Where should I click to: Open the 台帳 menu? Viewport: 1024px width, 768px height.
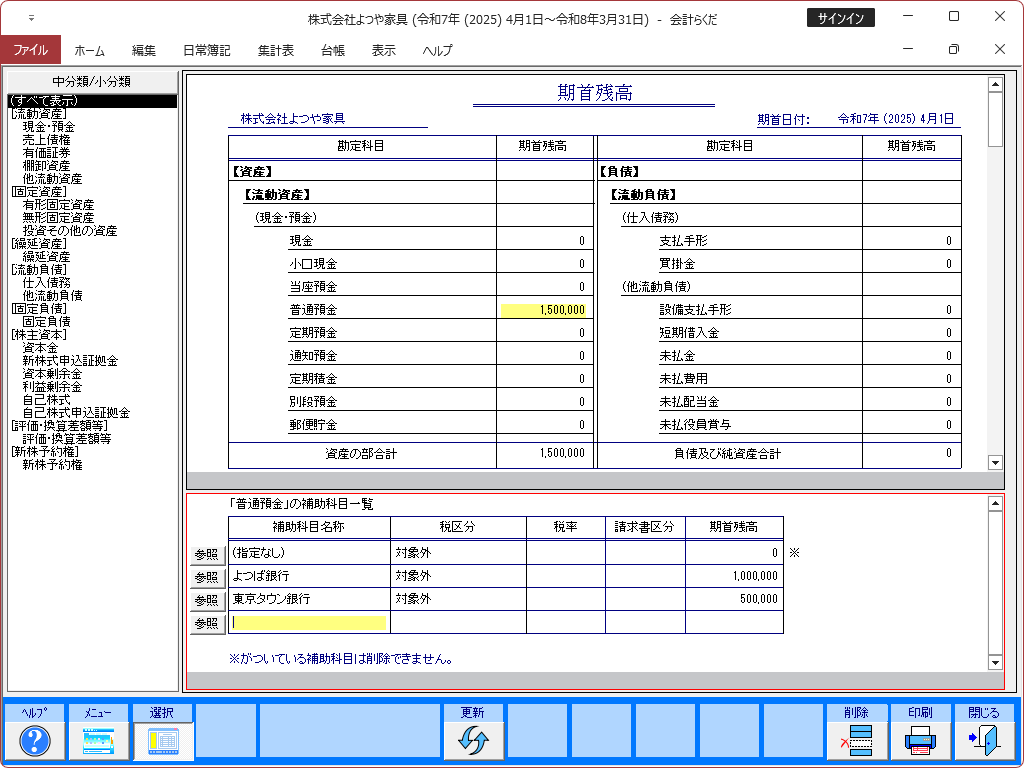(x=333, y=50)
